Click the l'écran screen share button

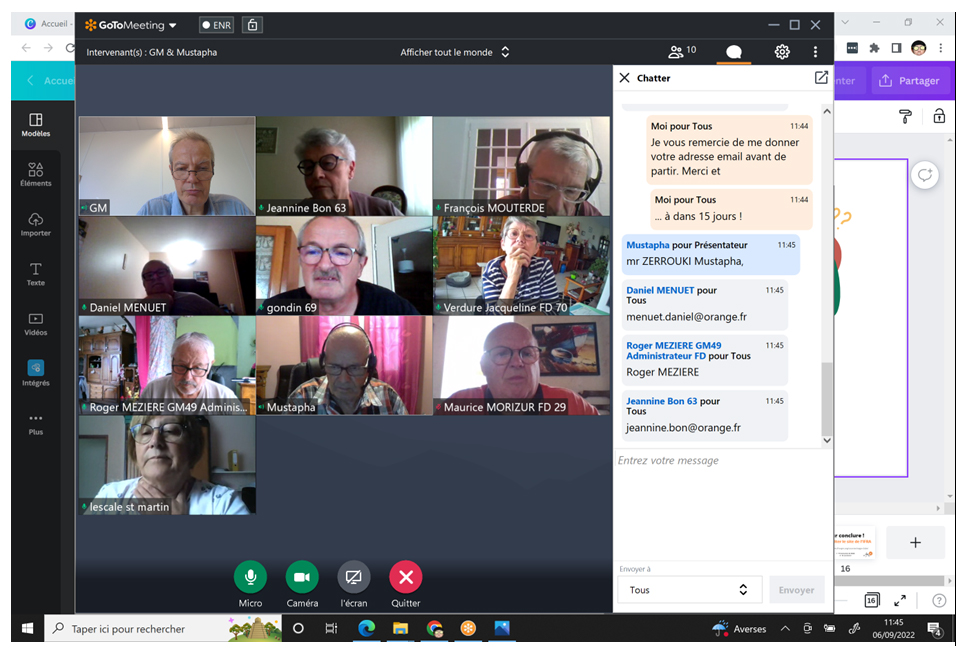353,577
